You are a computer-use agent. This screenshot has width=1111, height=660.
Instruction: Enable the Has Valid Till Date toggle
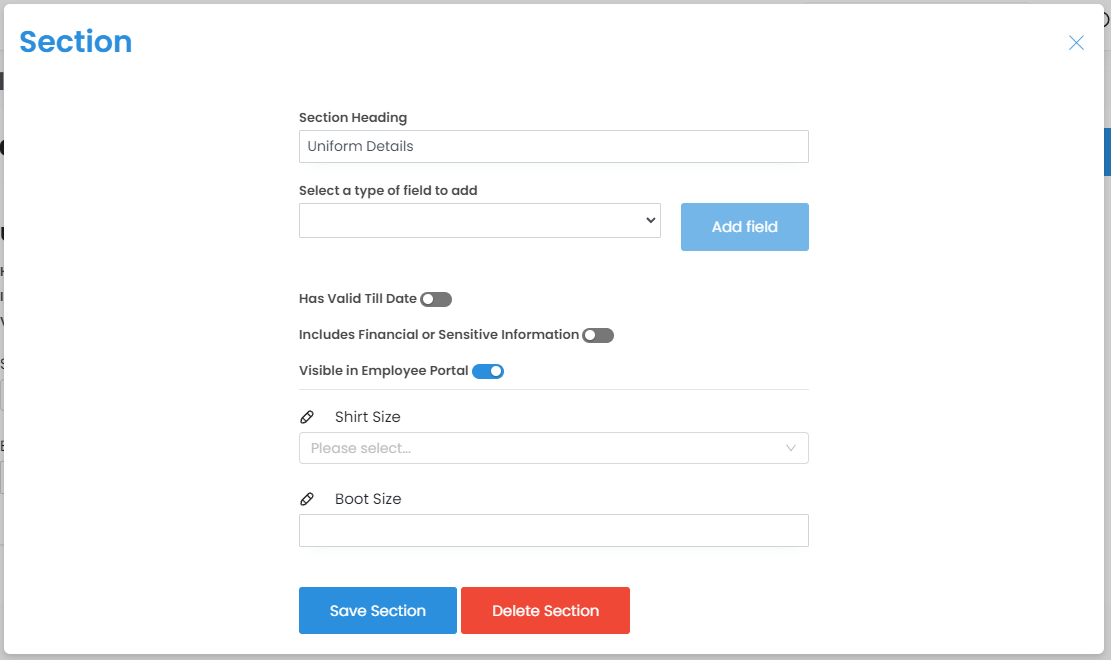click(436, 299)
